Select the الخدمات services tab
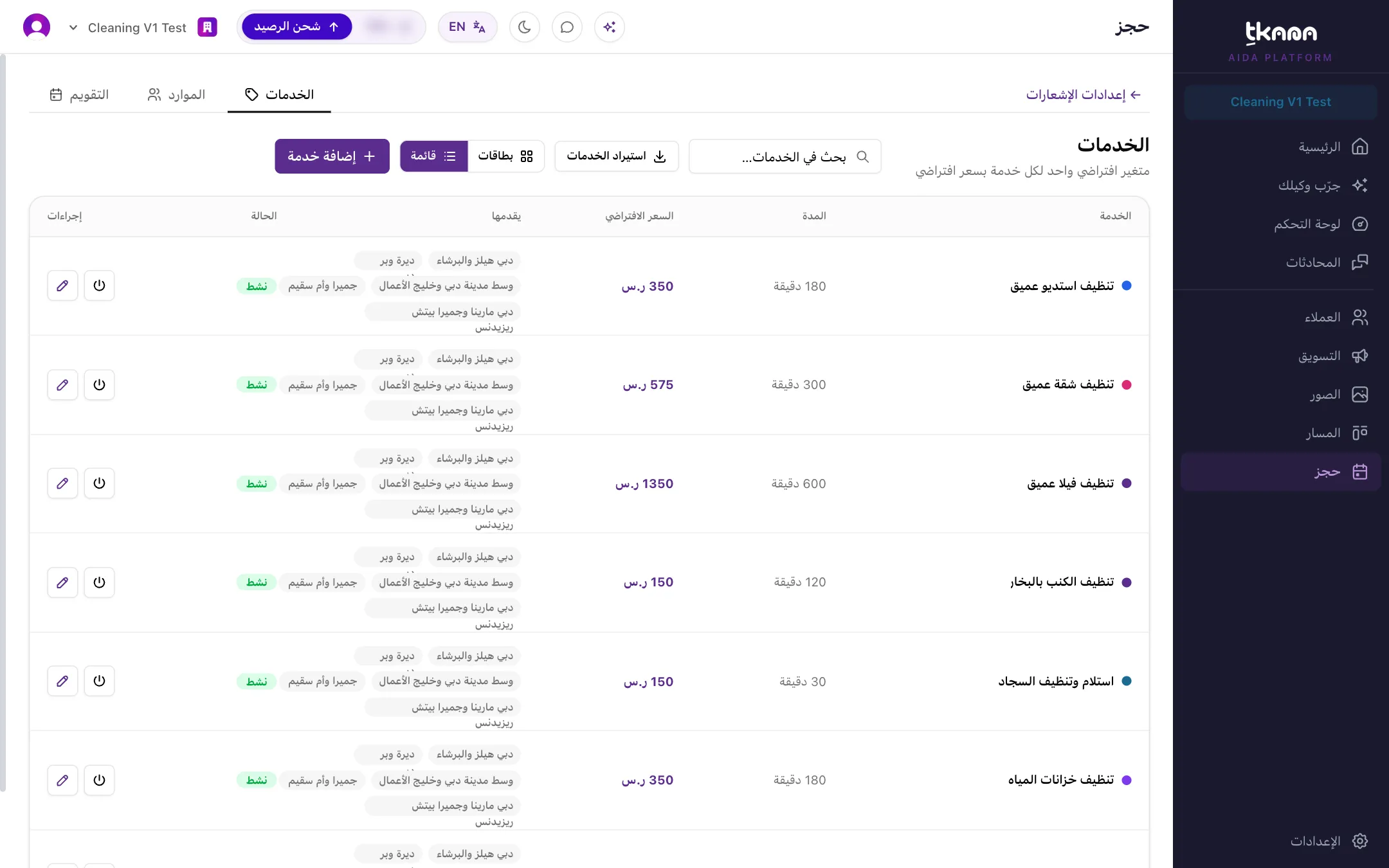Screen dimensions: 1389x868 pyautogui.click(x=279, y=95)
